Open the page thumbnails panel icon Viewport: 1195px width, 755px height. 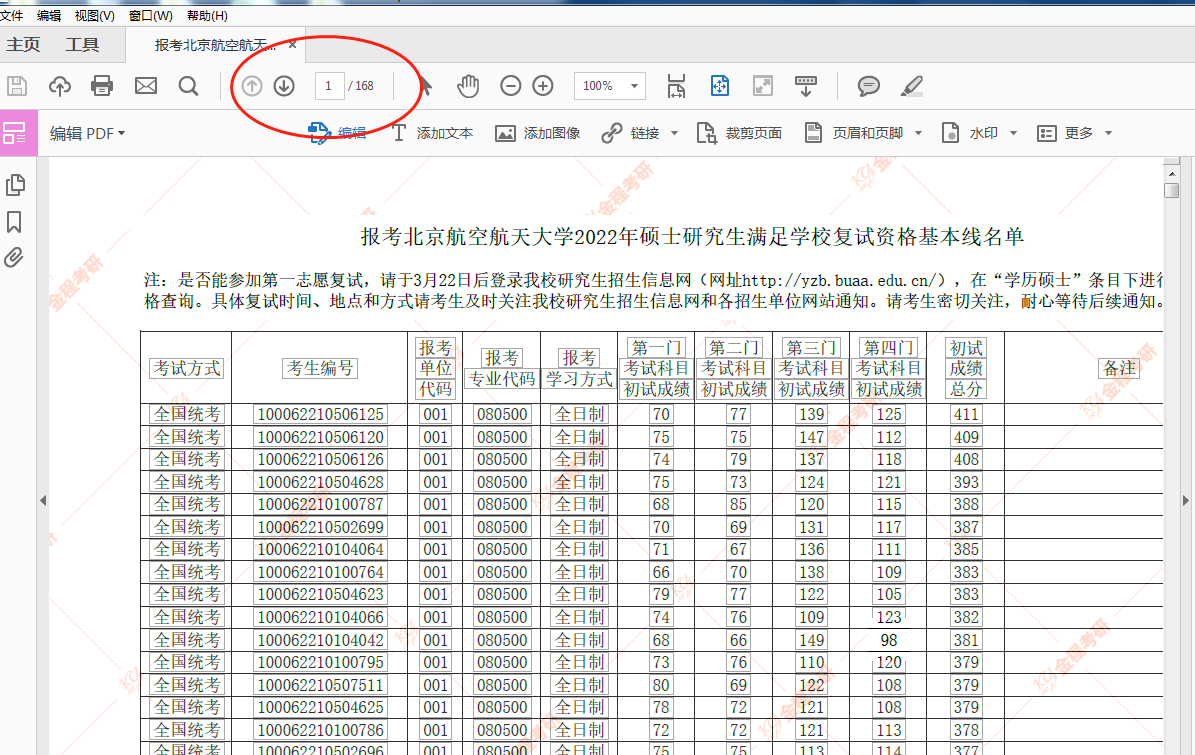15,185
